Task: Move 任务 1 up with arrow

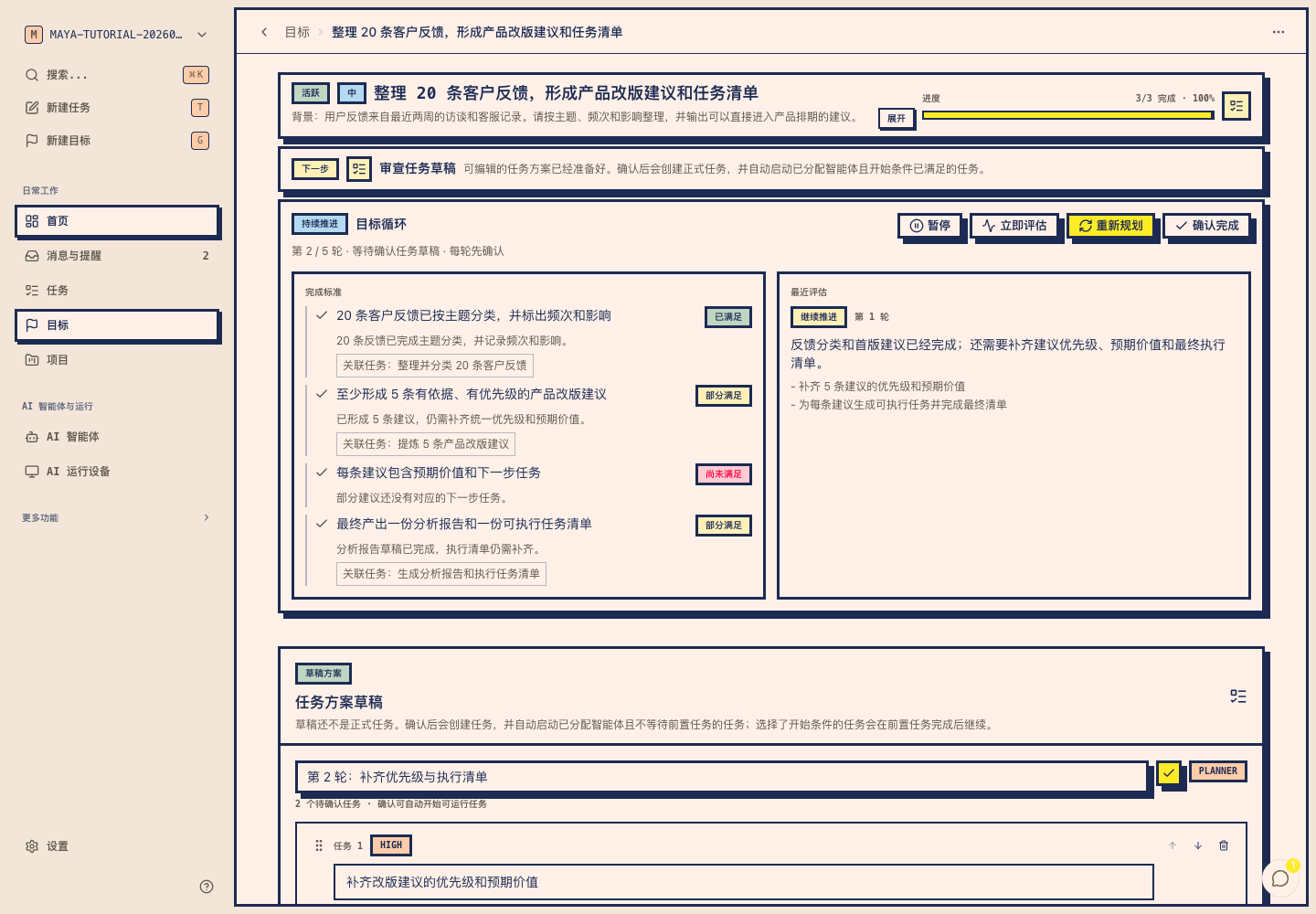Action: [1173, 846]
